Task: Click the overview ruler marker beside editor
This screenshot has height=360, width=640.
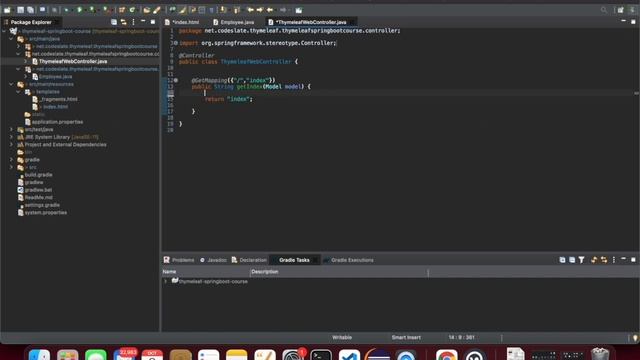Action: click(x=636, y=93)
